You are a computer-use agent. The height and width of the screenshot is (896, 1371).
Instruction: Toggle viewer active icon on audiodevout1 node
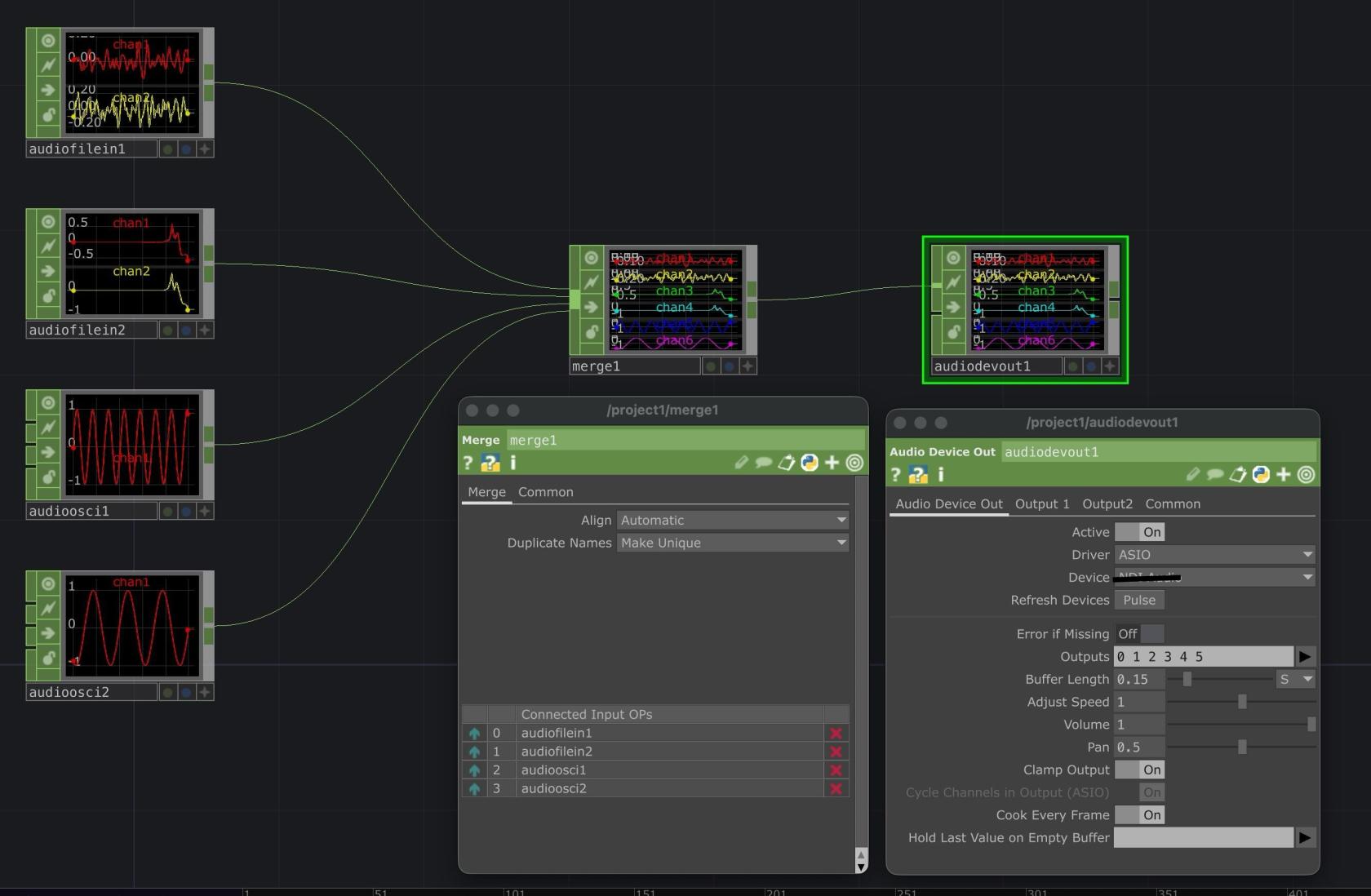[953, 258]
